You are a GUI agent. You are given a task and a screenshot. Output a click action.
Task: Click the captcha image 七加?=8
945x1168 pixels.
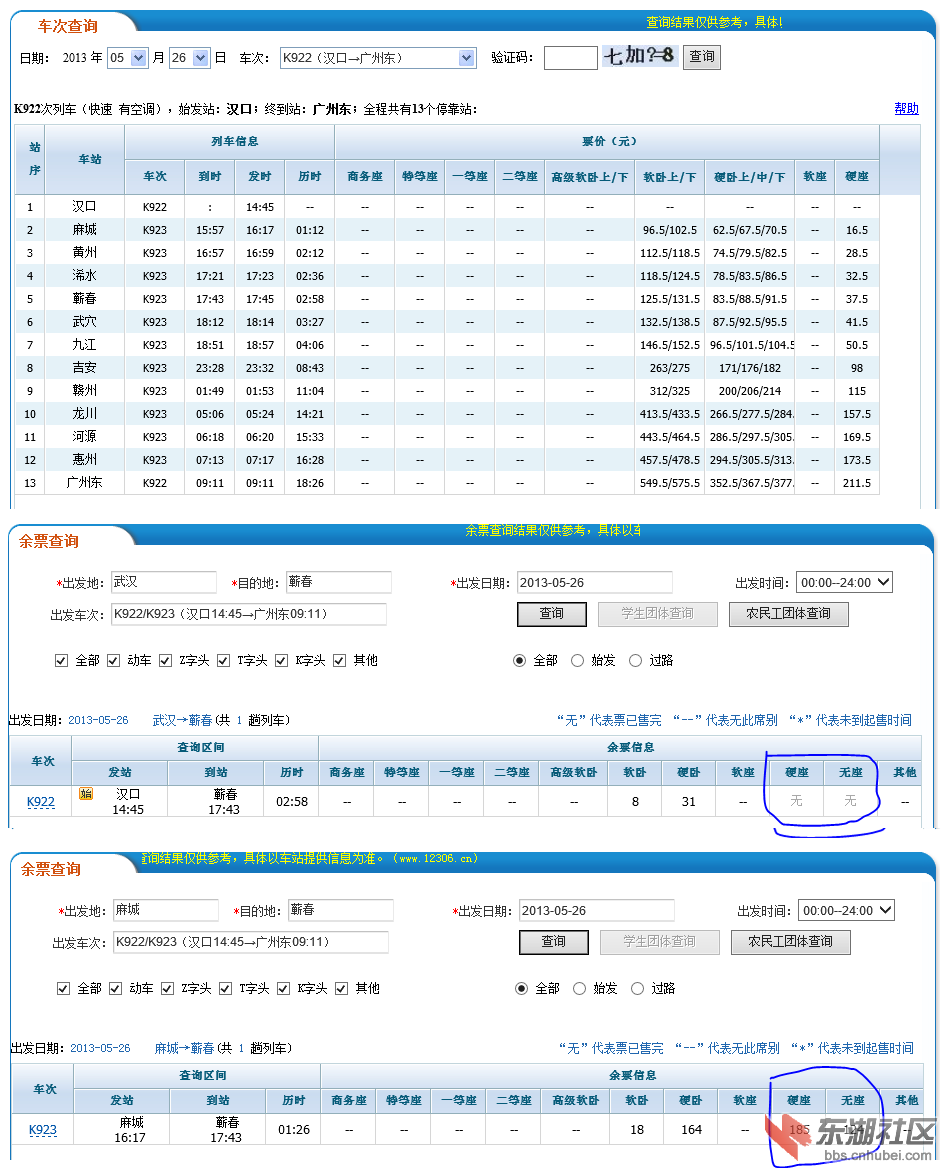pyautogui.click(x=639, y=56)
